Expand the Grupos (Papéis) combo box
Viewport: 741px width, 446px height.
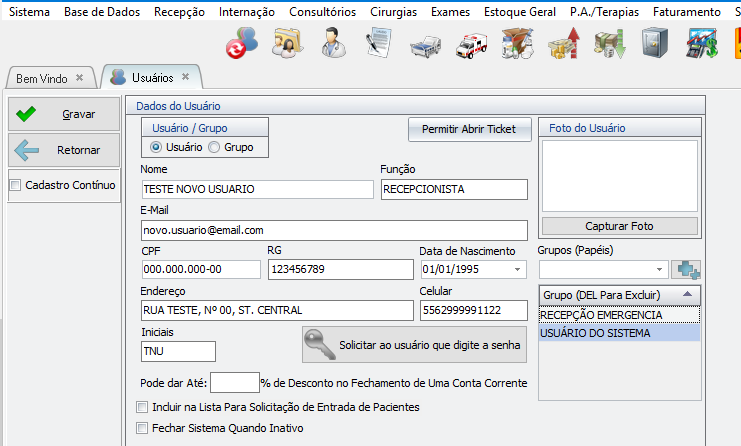pyautogui.click(x=660, y=269)
